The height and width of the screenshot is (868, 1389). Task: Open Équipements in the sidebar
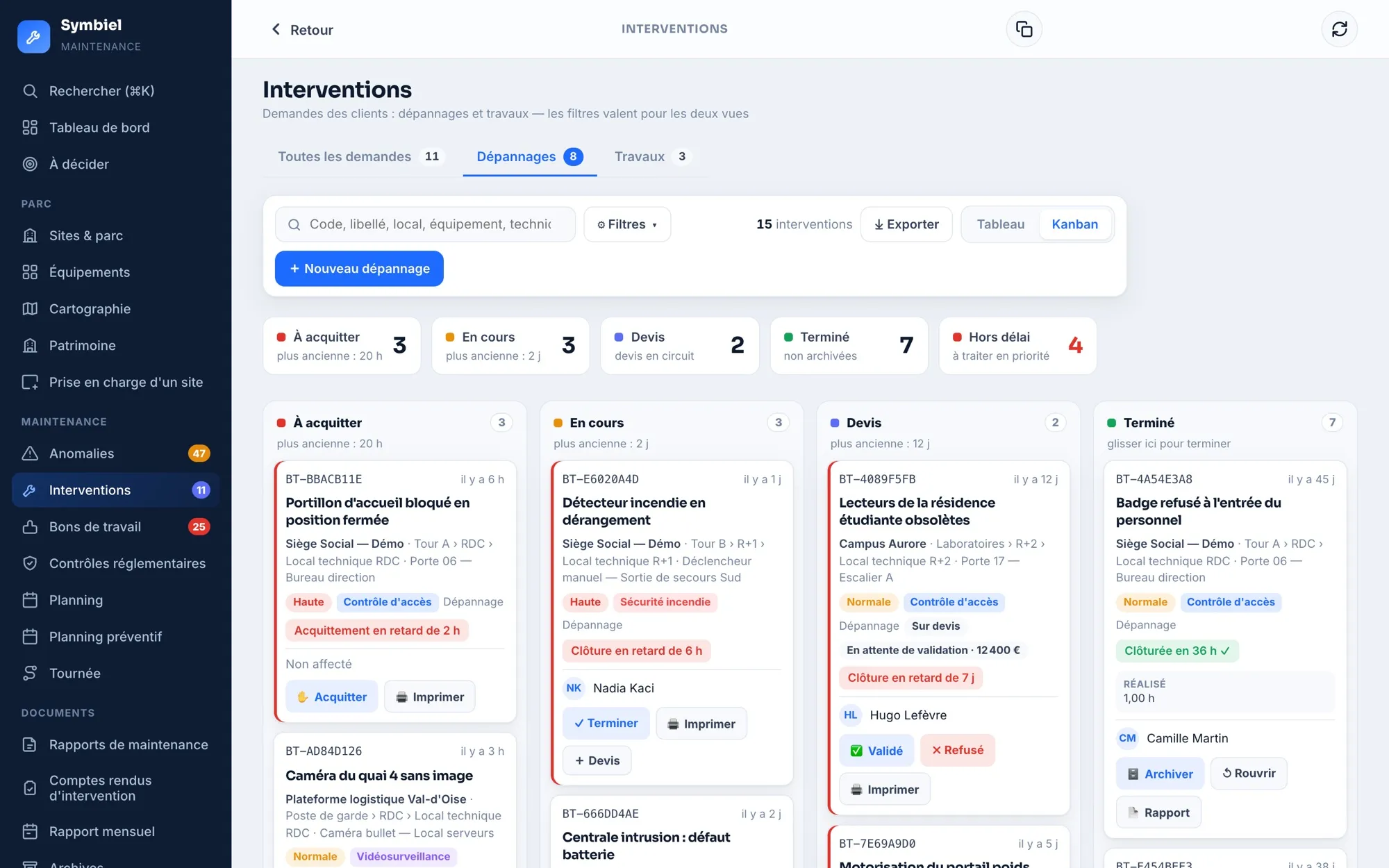pyautogui.click(x=115, y=272)
